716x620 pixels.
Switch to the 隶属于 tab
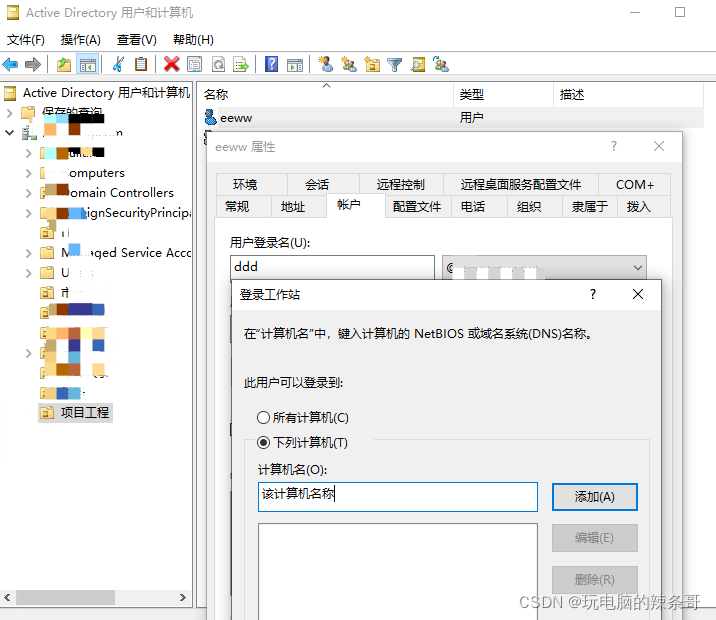click(x=590, y=206)
